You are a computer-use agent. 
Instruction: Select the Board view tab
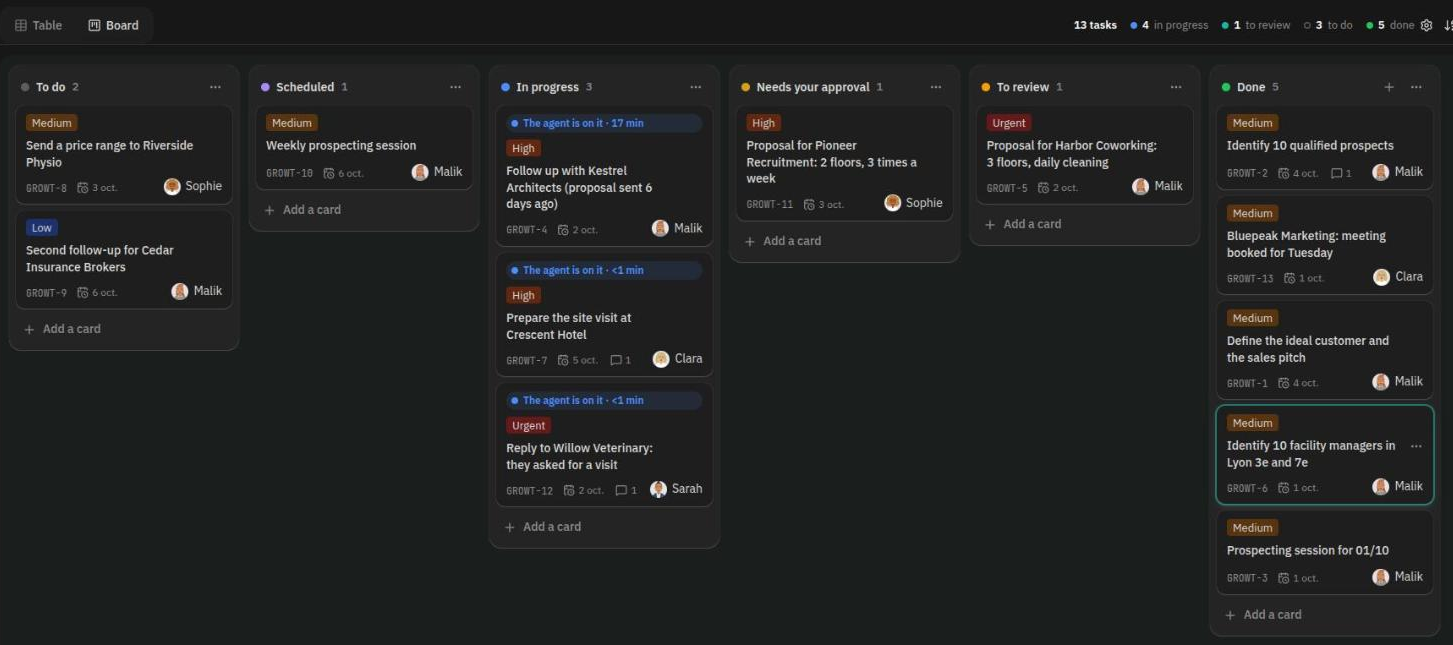click(x=113, y=25)
